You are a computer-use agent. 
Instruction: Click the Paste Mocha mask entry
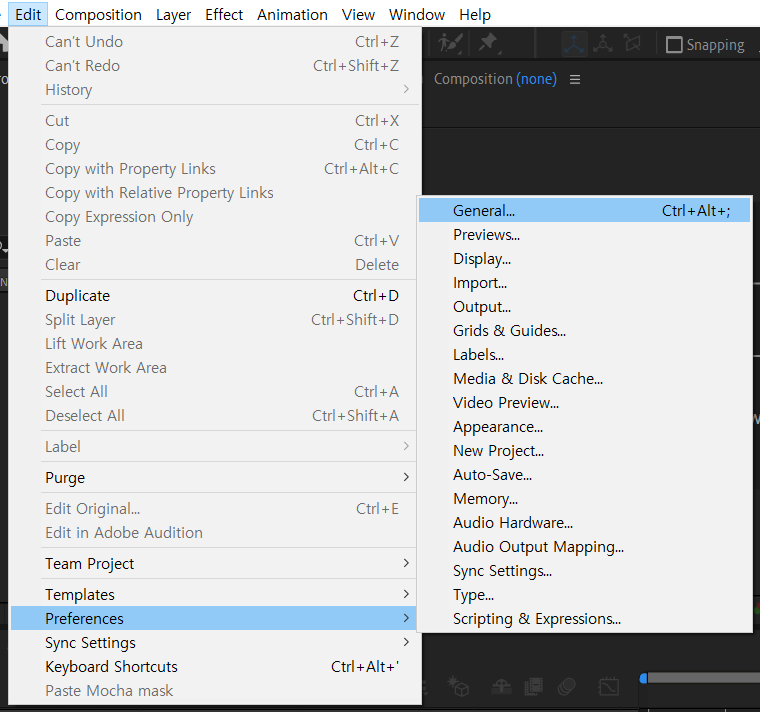click(x=214, y=691)
